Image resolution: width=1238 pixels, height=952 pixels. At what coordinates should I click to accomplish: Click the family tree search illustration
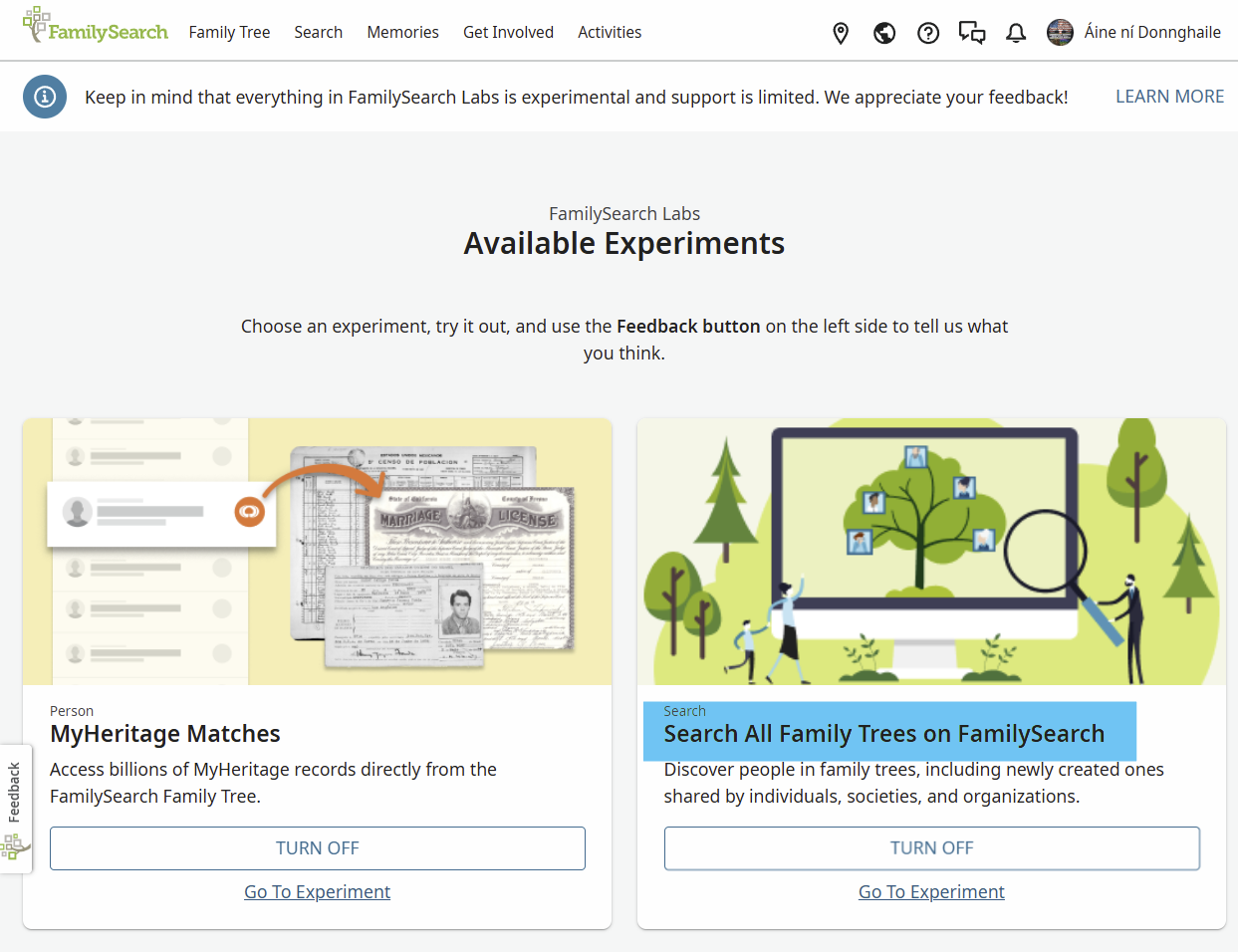point(931,552)
